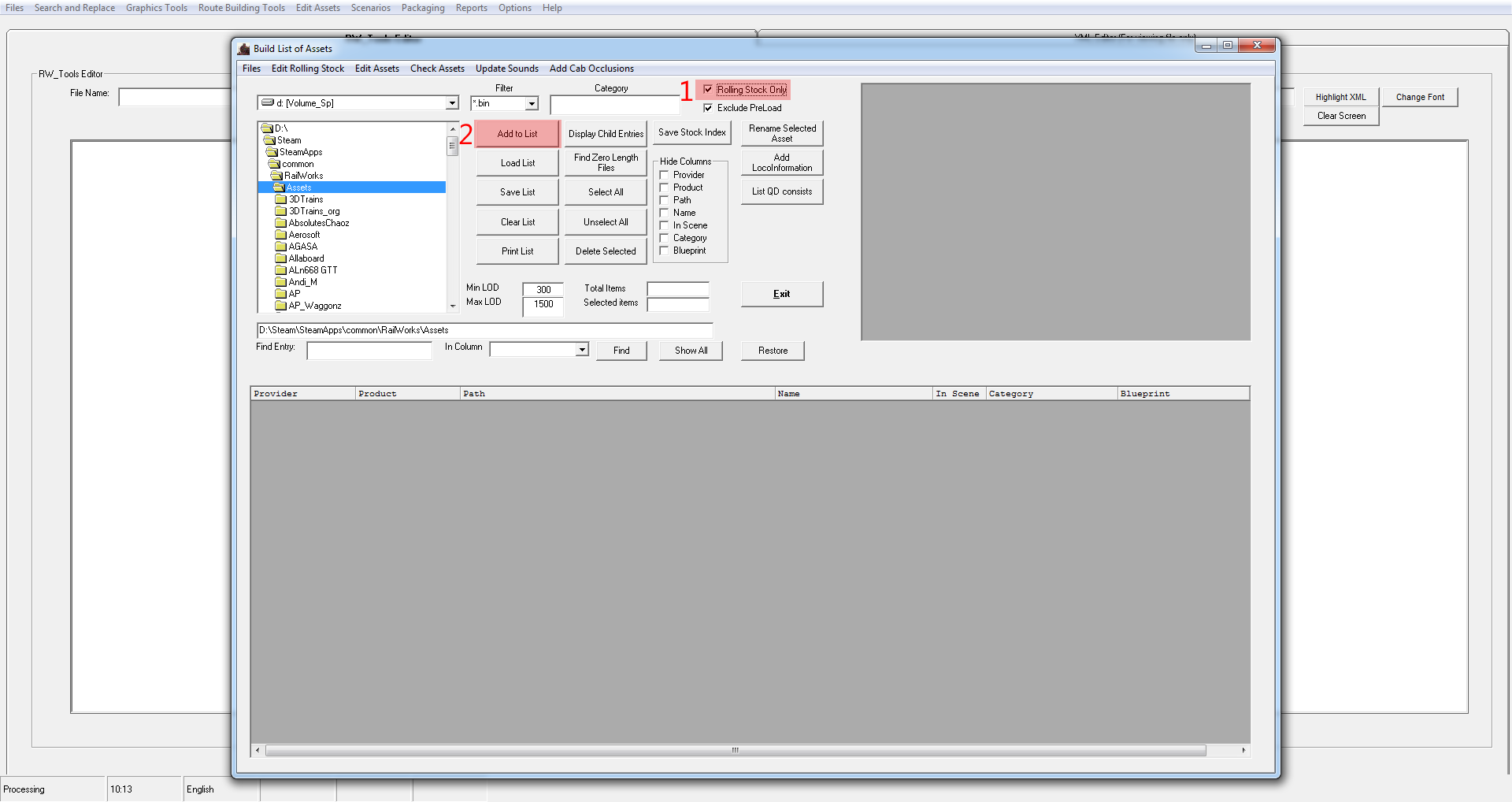Click the AGASA folder icon
The width and height of the screenshot is (1512, 802).
281,247
